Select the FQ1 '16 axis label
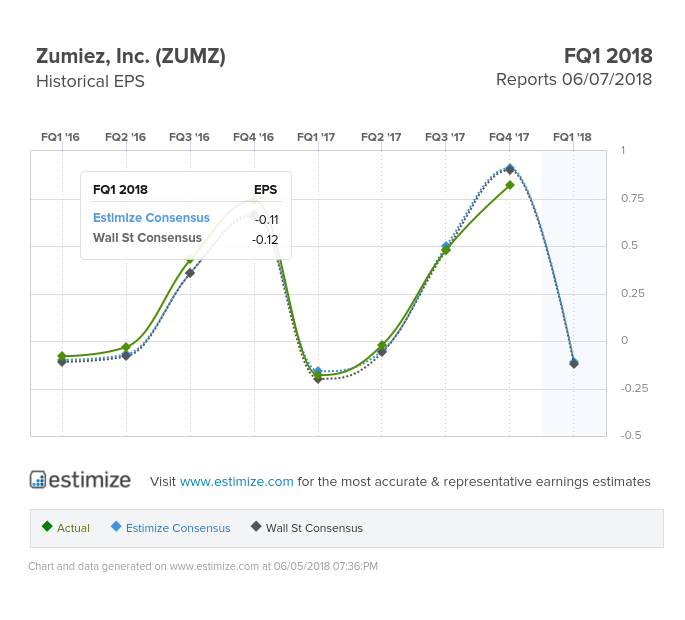Screen dimensions: 685x620 (60, 137)
